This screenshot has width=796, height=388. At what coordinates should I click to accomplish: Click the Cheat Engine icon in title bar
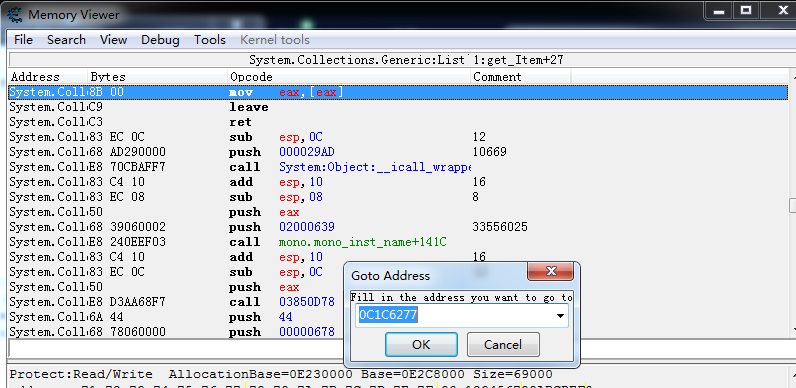point(15,15)
